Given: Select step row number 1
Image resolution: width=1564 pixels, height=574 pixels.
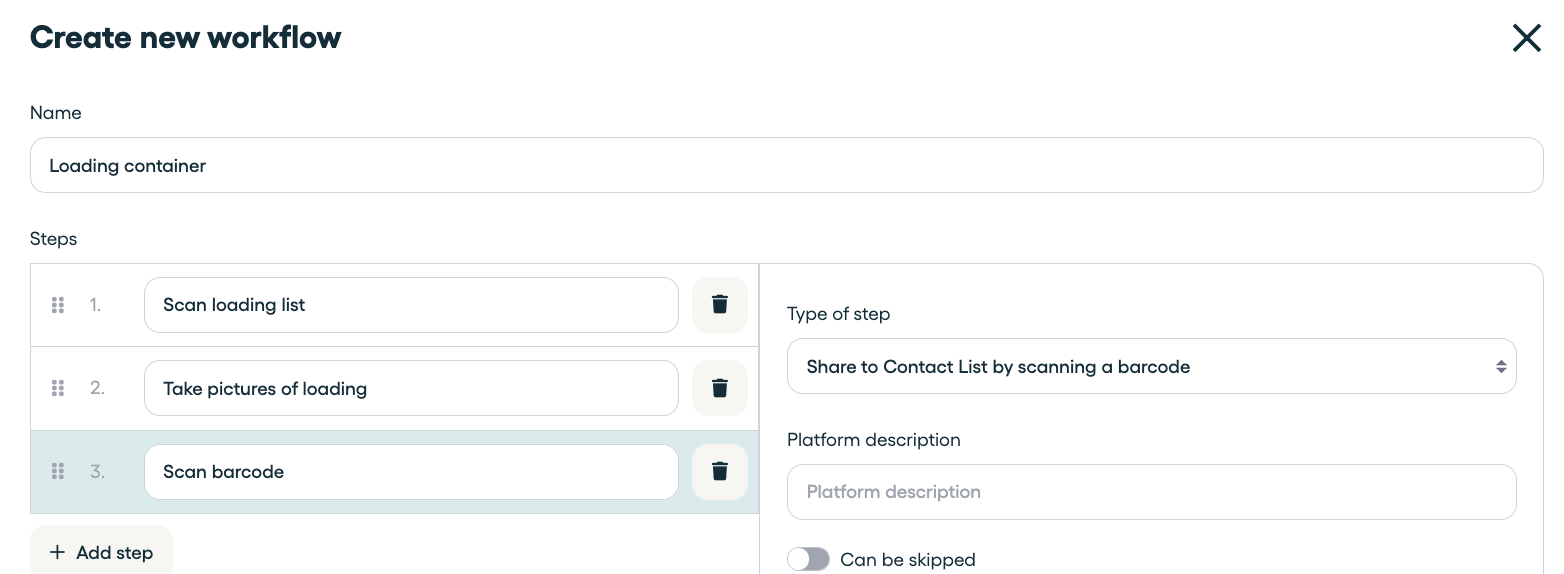Looking at the screenshot, I should 395,305.
